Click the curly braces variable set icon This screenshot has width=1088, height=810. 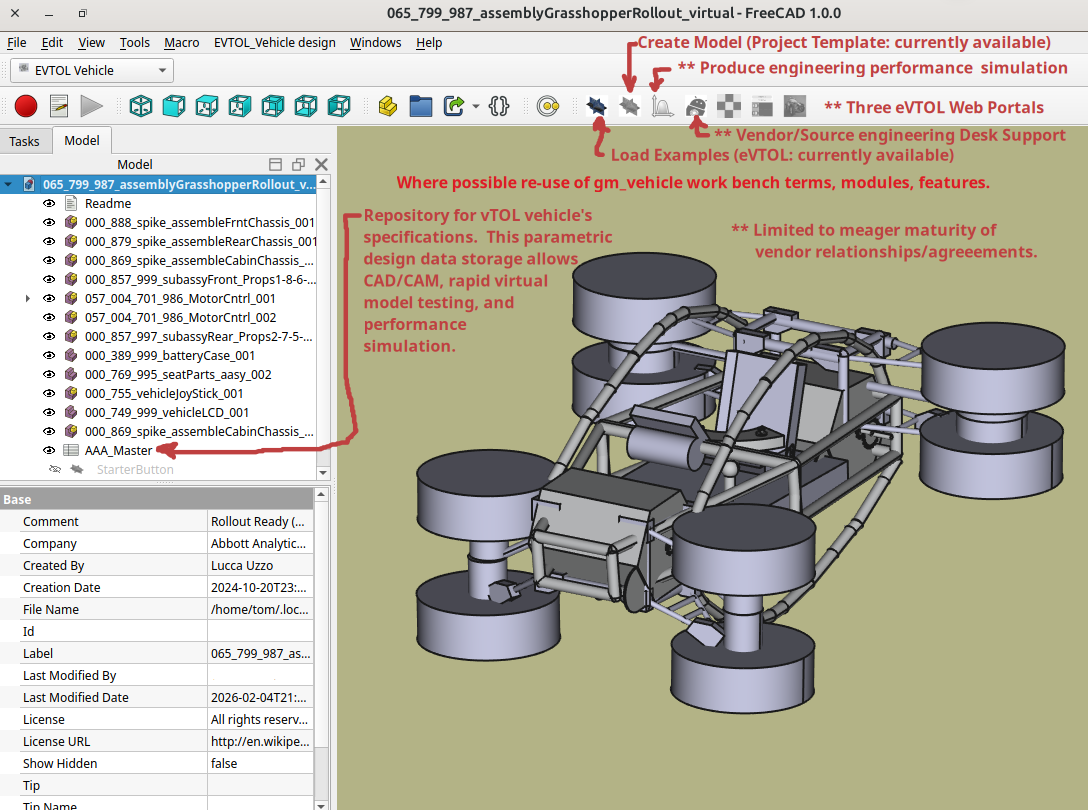coord(499,105)
